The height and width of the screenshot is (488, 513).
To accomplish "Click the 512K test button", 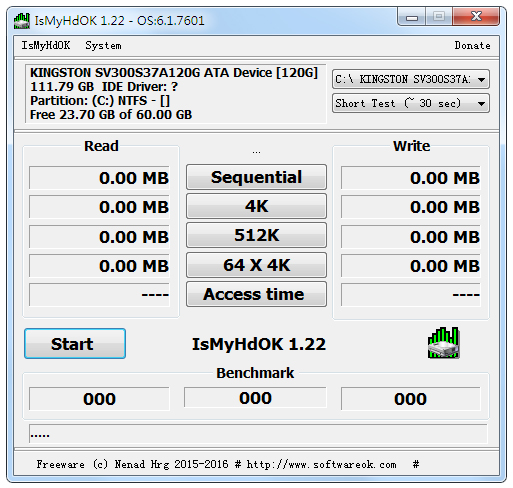I will point(256,235).
